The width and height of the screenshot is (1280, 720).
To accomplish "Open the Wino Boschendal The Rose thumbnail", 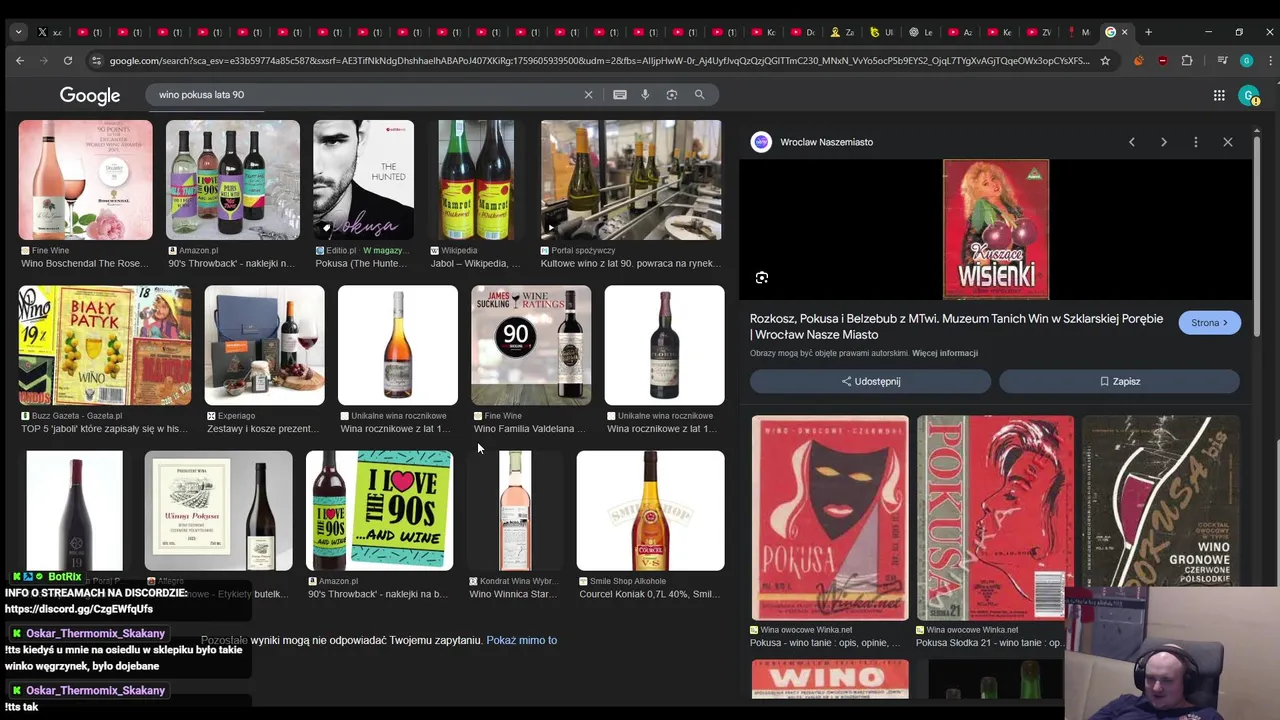I will tap(85, 180).
